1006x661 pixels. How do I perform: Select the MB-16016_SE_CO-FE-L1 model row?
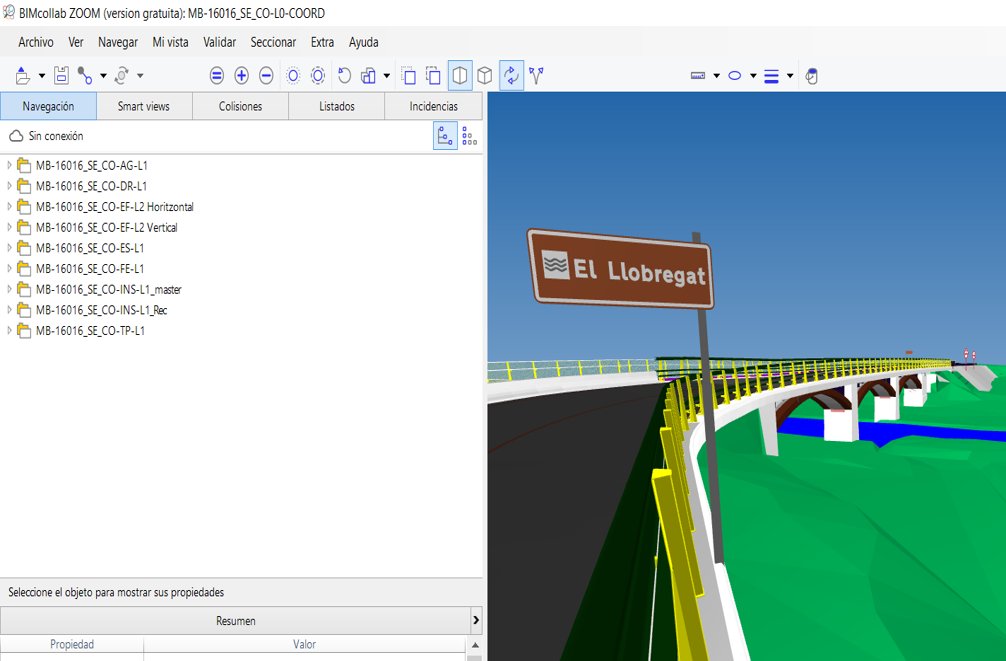point(90,268)
